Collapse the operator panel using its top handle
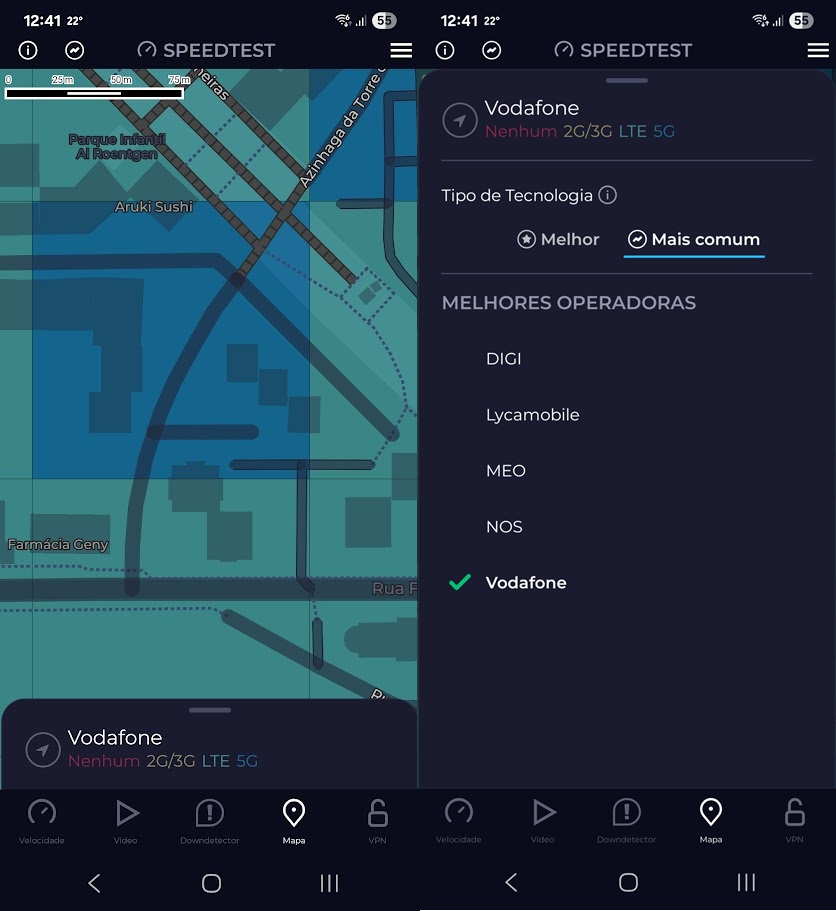Screen dimensions: 836x911 pos(627,80)
